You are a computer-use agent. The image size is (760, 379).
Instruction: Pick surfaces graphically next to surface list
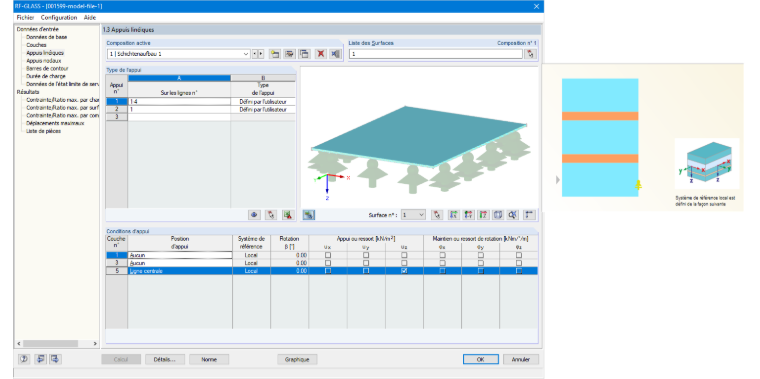[x=531, y=54]
